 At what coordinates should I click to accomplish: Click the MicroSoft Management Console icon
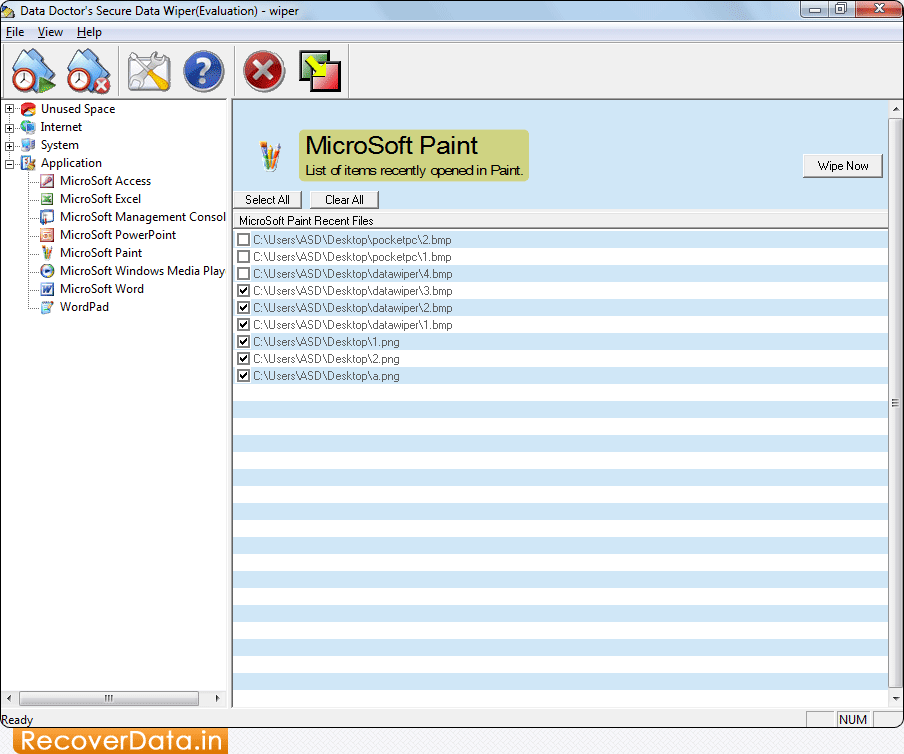47,217
